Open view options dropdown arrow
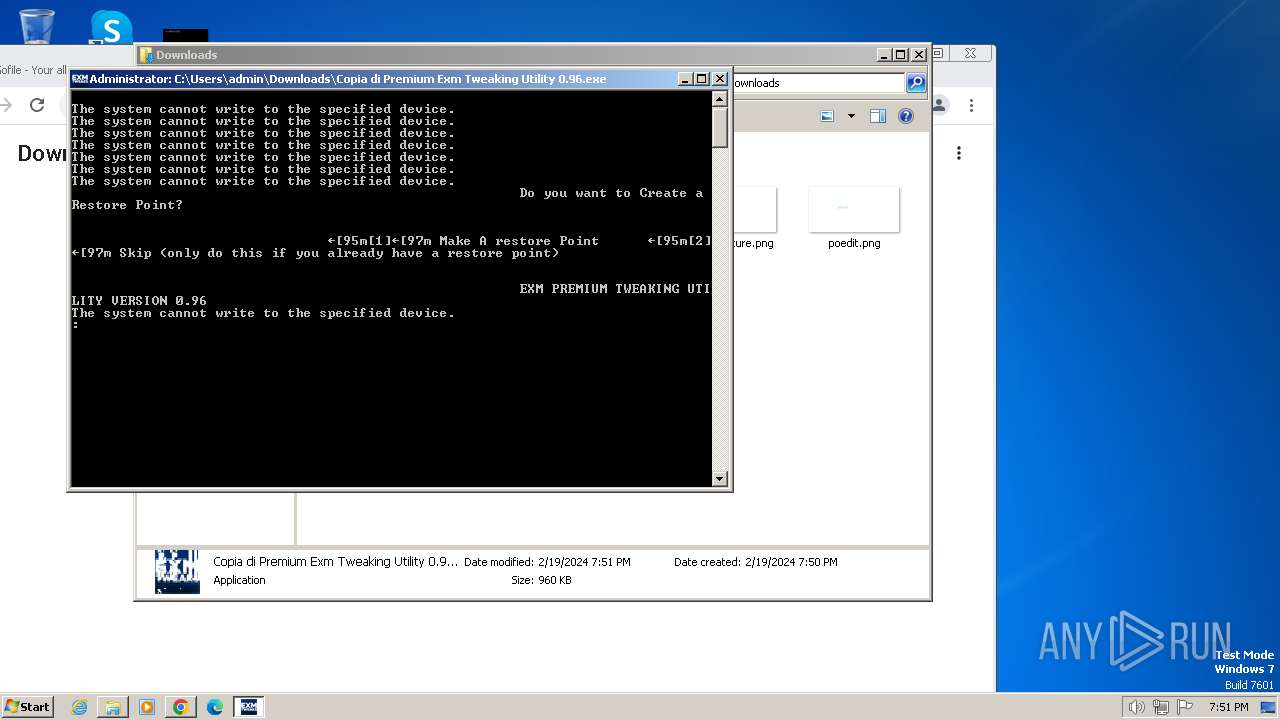The image size is (1280, 720). [851, 116]
